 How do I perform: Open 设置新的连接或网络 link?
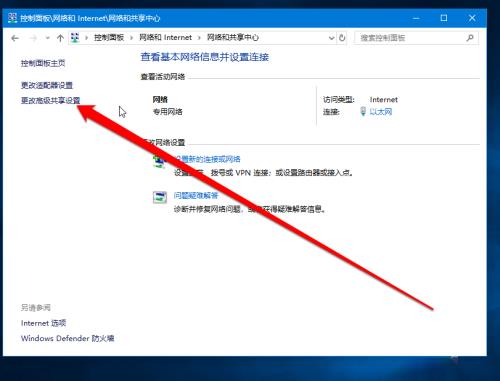click(x=207, y=159)
